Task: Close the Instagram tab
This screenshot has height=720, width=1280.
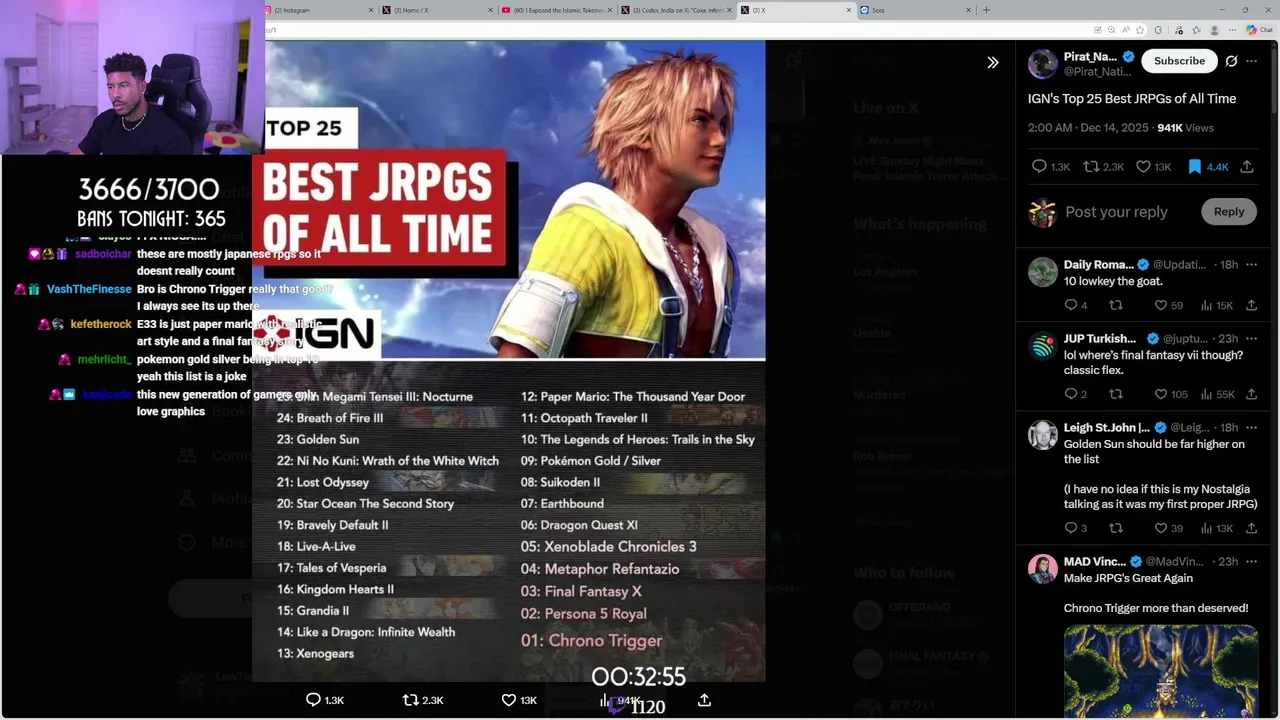Action: point(370,10)
